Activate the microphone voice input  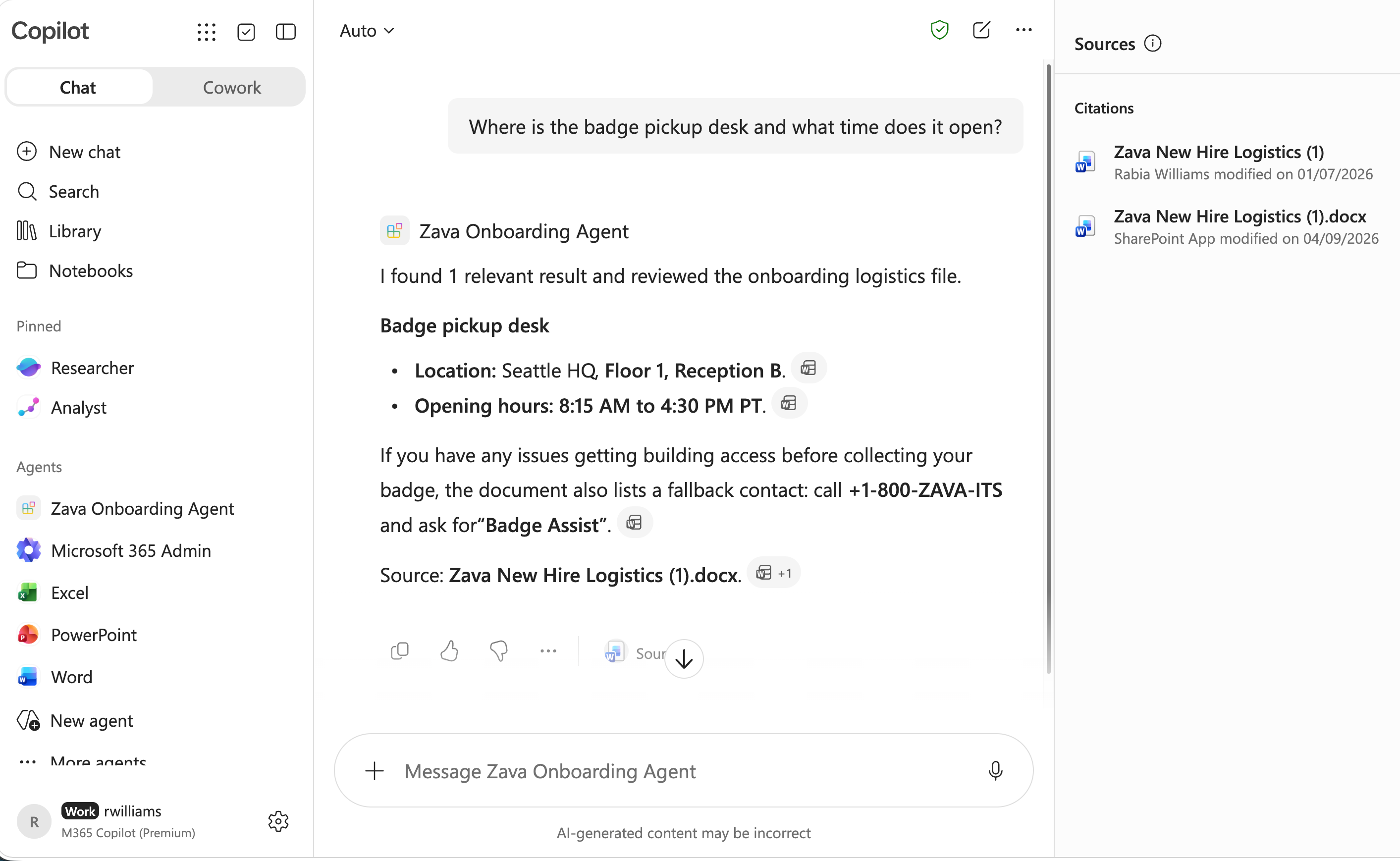(996, 771)
